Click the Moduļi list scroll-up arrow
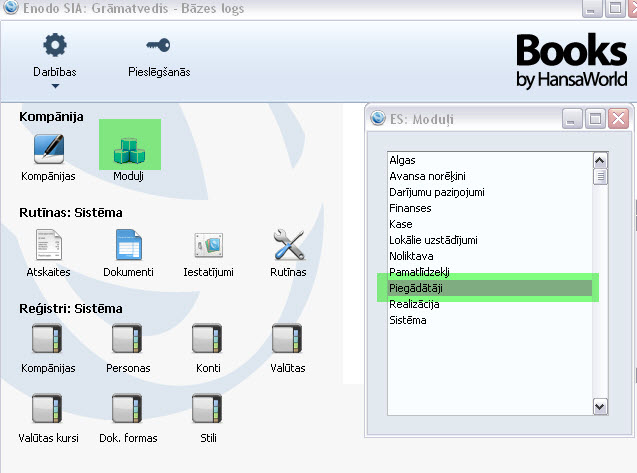637x473 pixels. 600,161
